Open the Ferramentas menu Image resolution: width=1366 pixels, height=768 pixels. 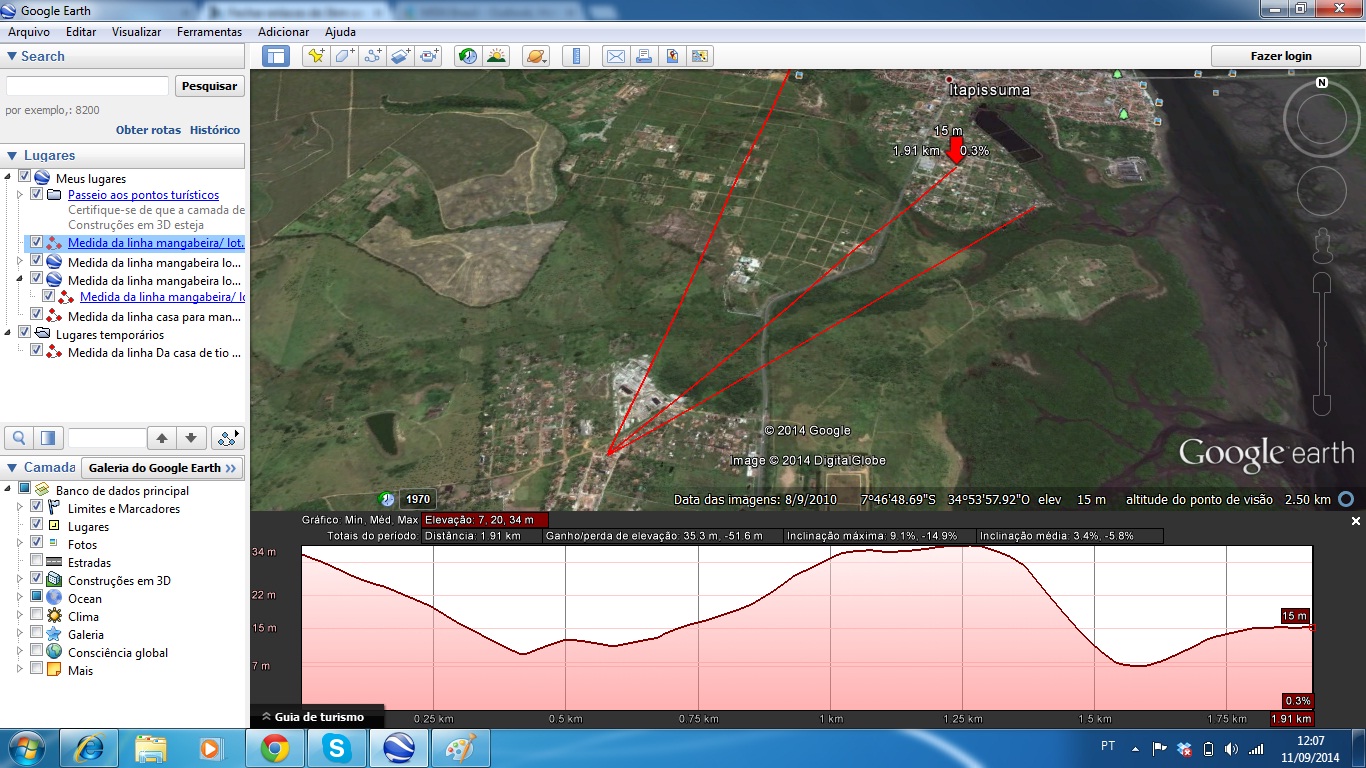click(209, 32)
